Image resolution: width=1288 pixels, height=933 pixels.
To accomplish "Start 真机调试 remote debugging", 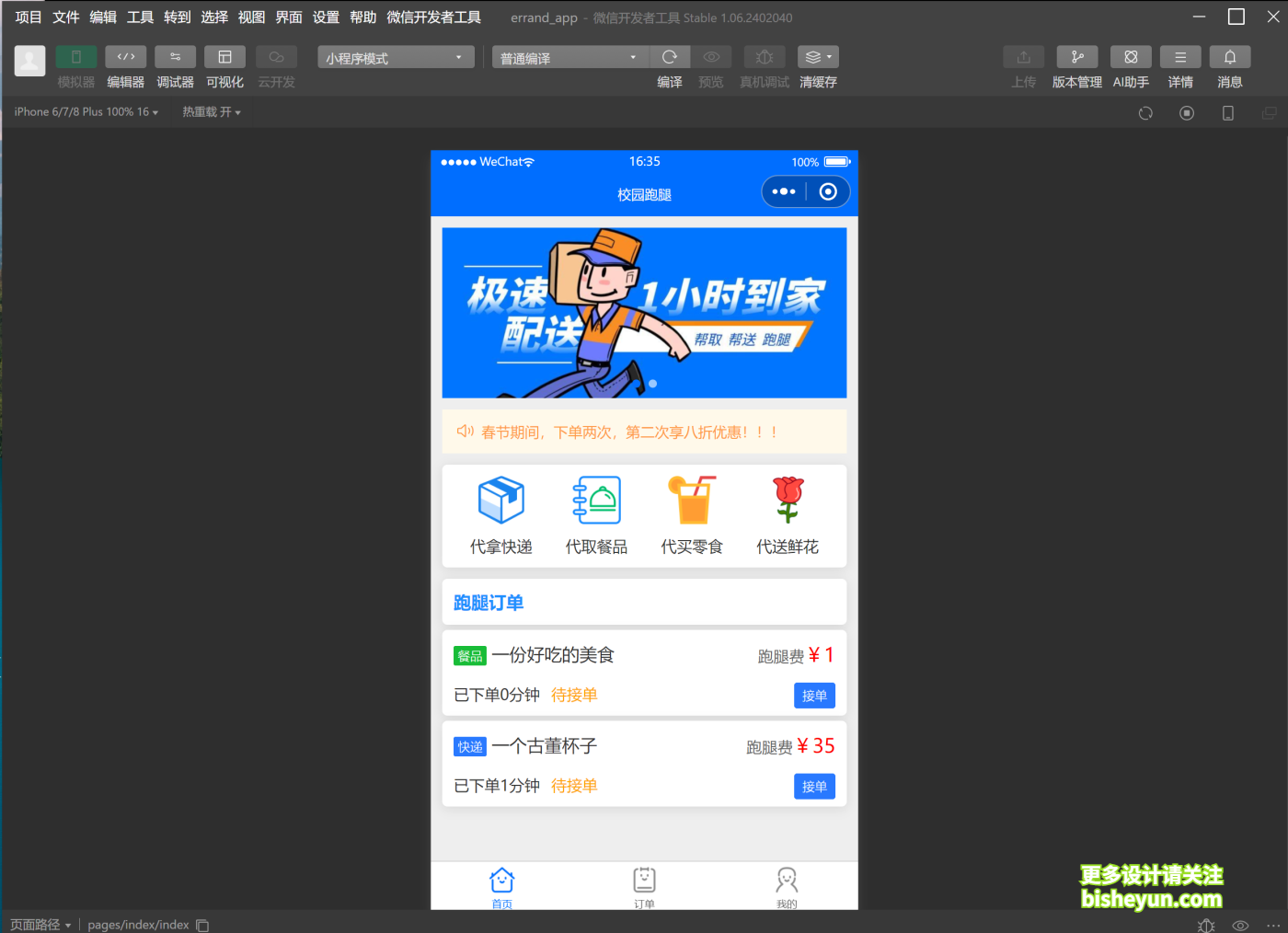I will point(764,57).
